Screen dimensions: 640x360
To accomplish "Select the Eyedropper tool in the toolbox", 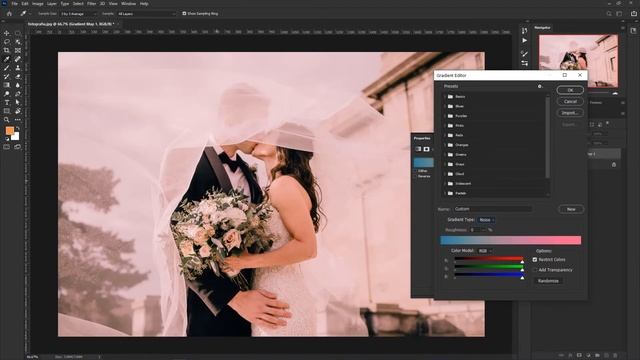I will pos(7,59).
